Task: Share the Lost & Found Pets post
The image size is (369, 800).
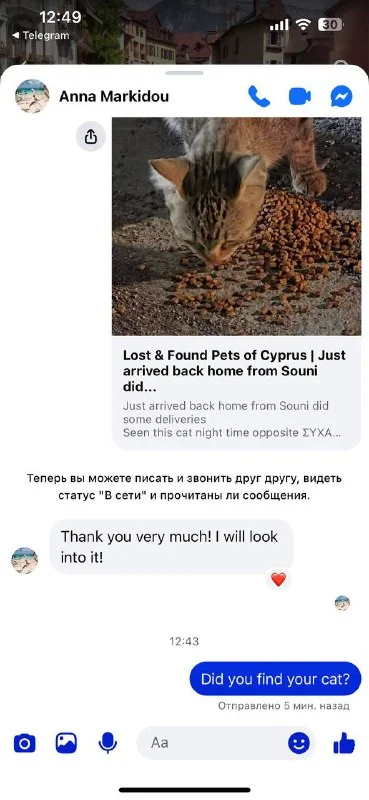Action: [x=91, y=136]
